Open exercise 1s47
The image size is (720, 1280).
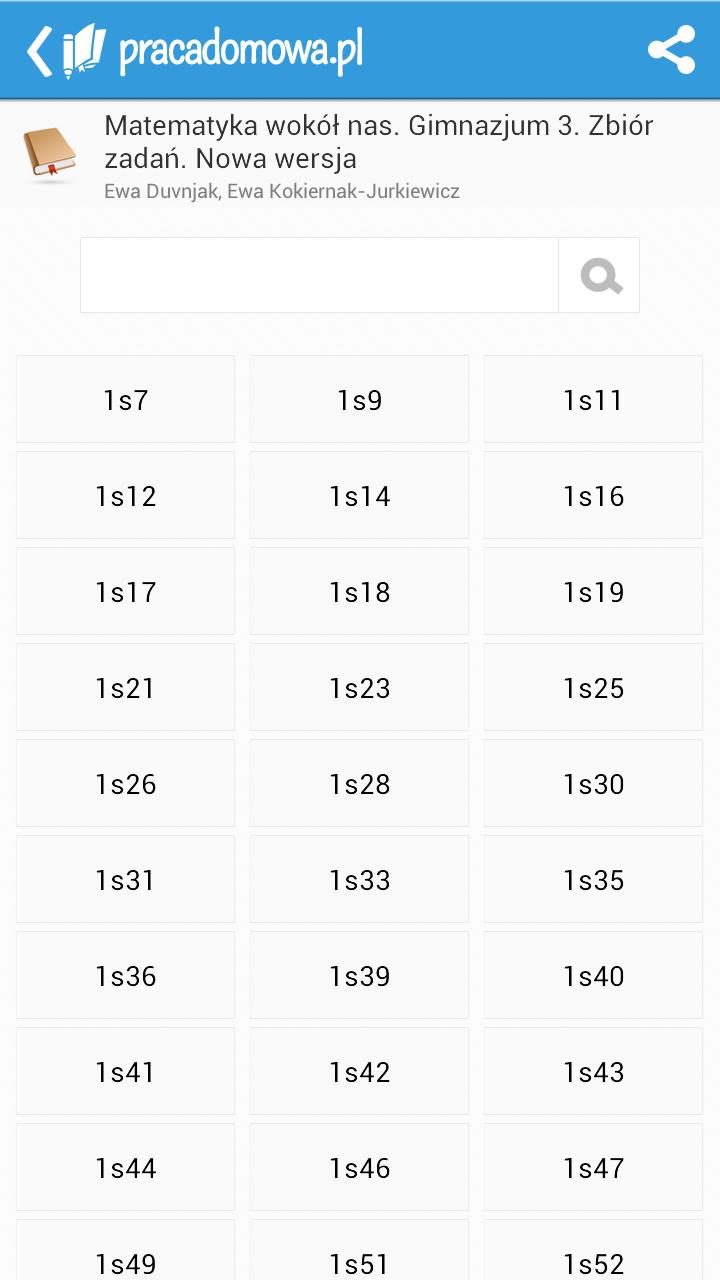pos(593,1168)
